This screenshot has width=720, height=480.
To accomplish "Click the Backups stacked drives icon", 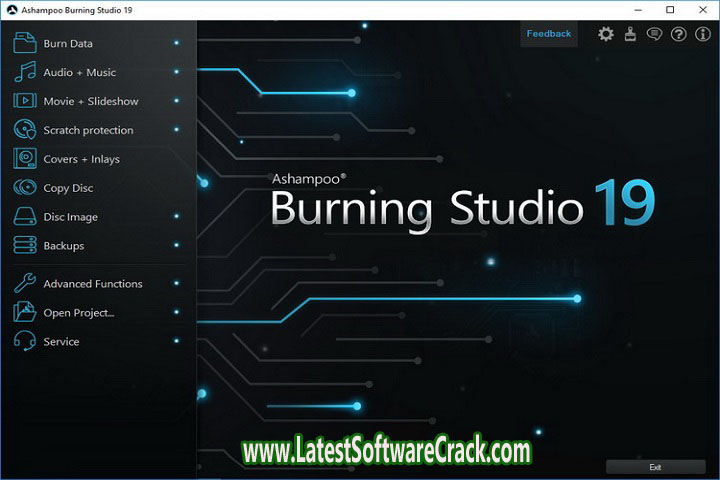I will click(25, 245).
